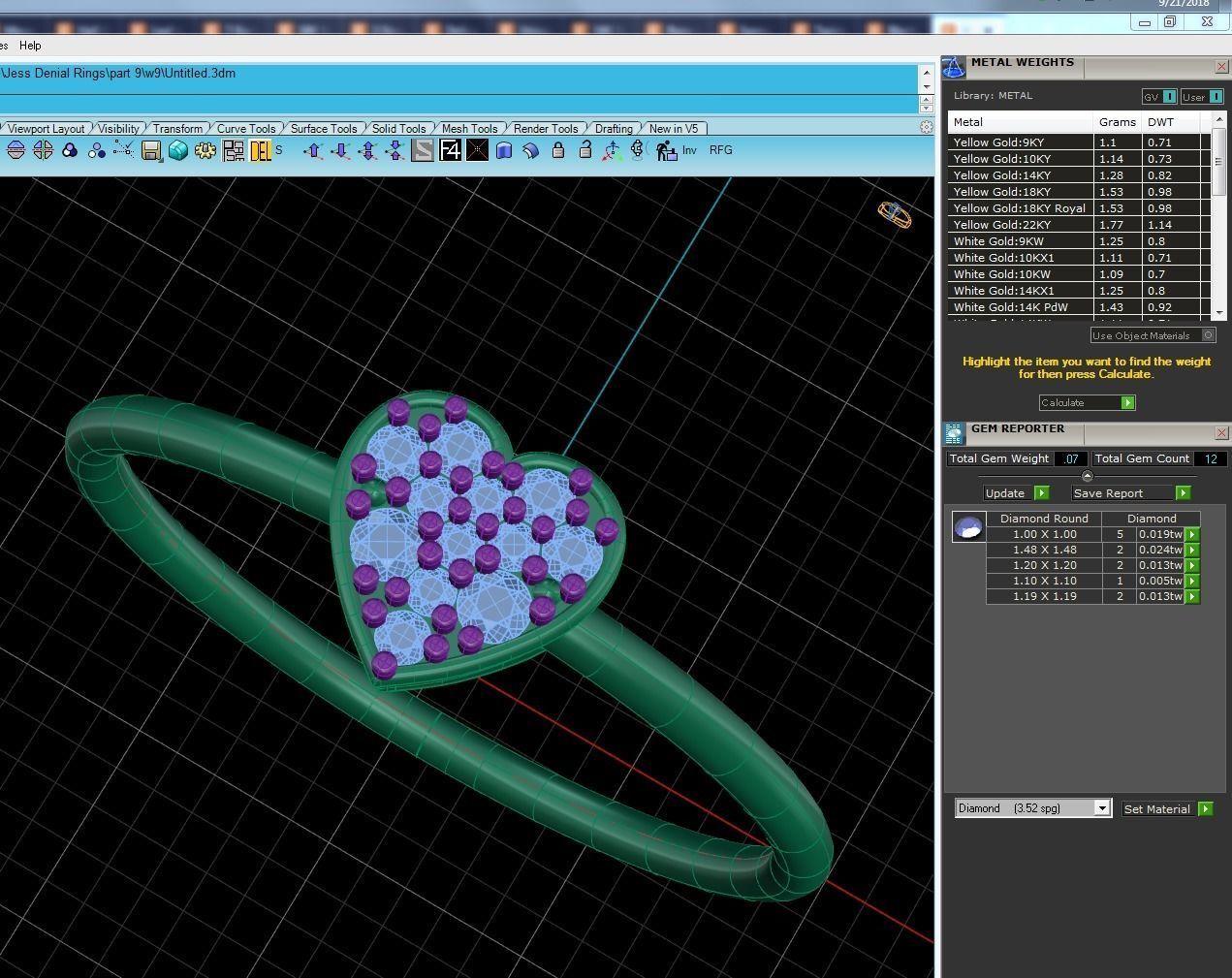Toggle Use Object Materials option

coord(1153,335)
